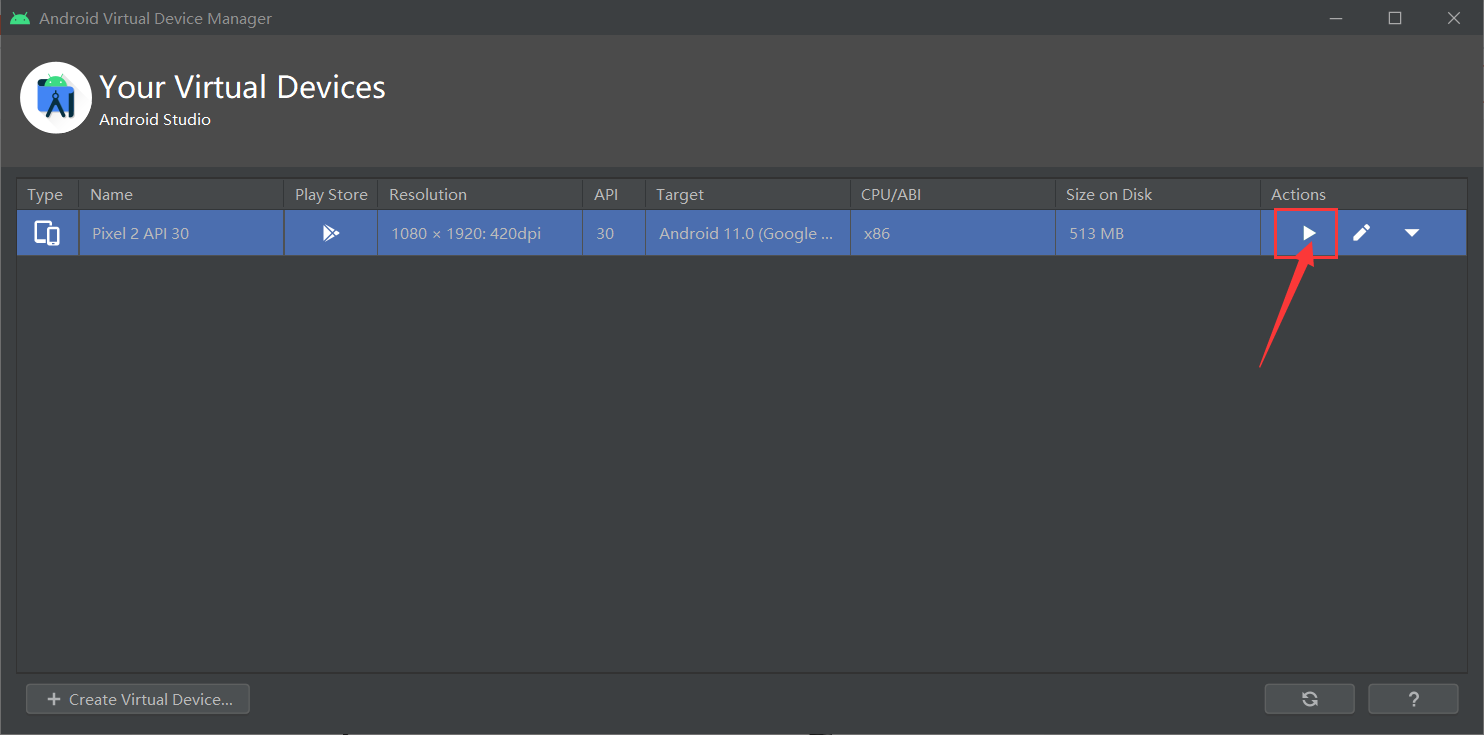This screenshot has height=735, width=1484.
Task: Click the Android Studio logo icon
Action: click(55, 97)
